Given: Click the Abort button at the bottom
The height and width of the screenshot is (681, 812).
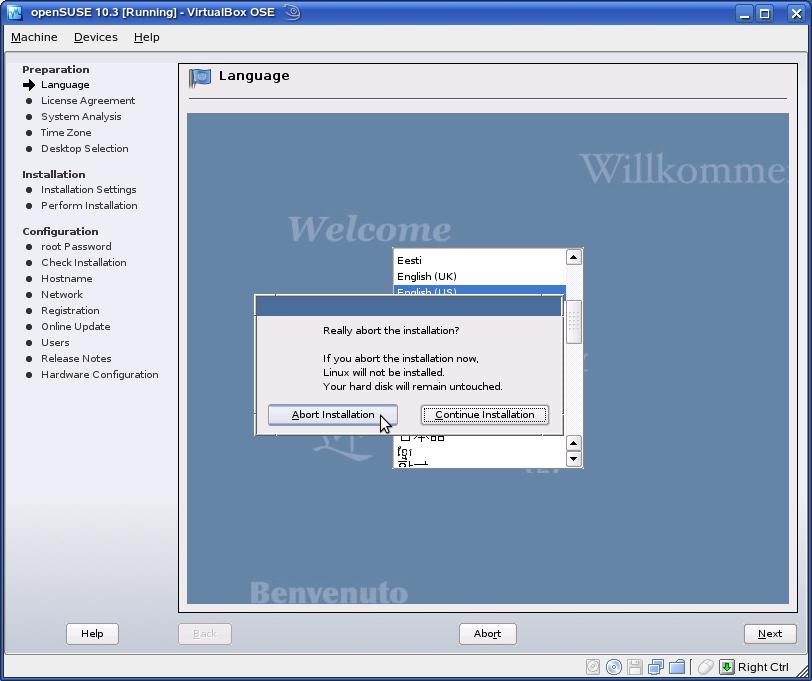Looking at the screenshot, I should click(x=487, y=633).
